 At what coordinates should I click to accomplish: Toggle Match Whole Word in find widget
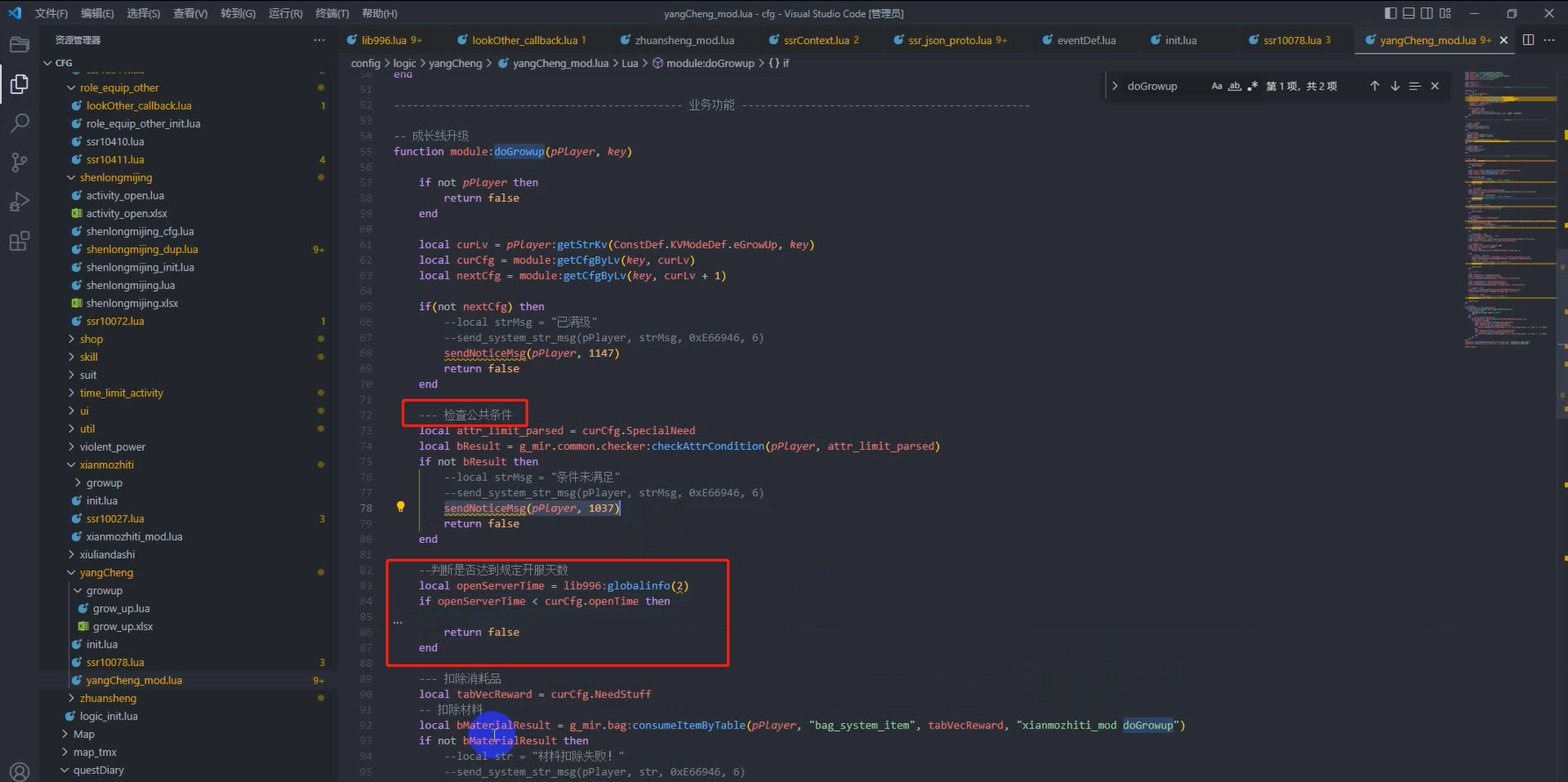coord(1235,86)
